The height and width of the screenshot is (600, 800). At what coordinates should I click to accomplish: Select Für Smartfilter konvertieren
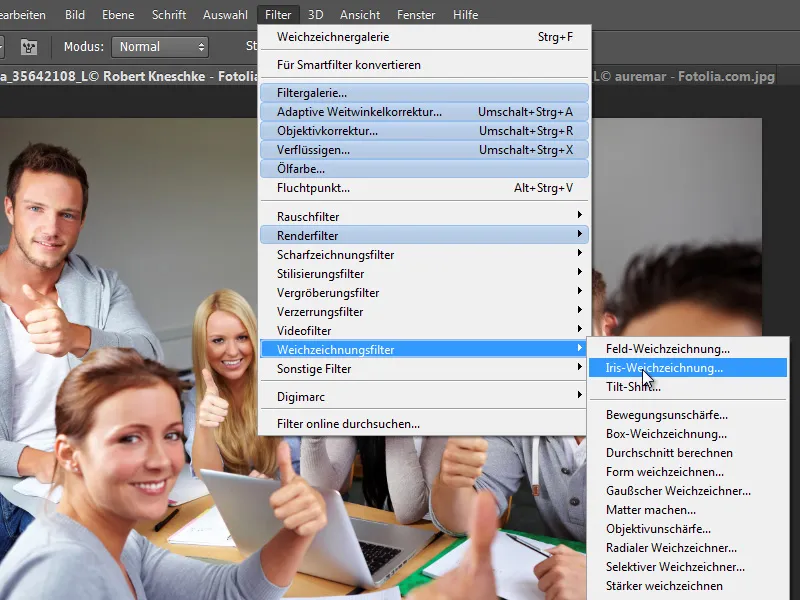[424, 65]
